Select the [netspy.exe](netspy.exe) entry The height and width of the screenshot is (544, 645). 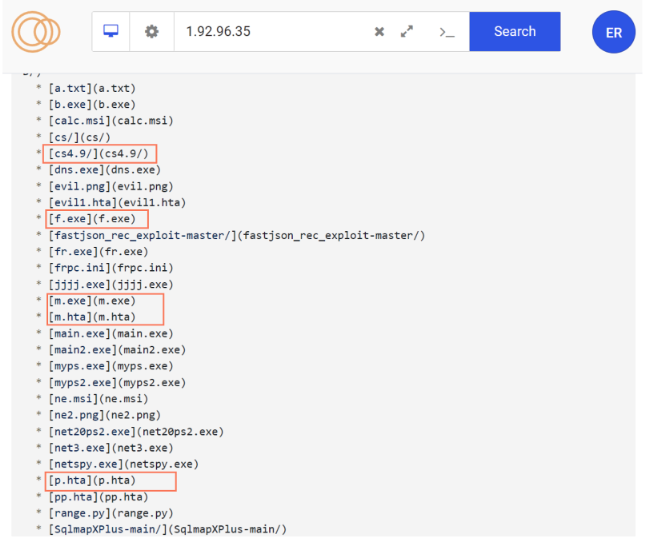[124, 464]
